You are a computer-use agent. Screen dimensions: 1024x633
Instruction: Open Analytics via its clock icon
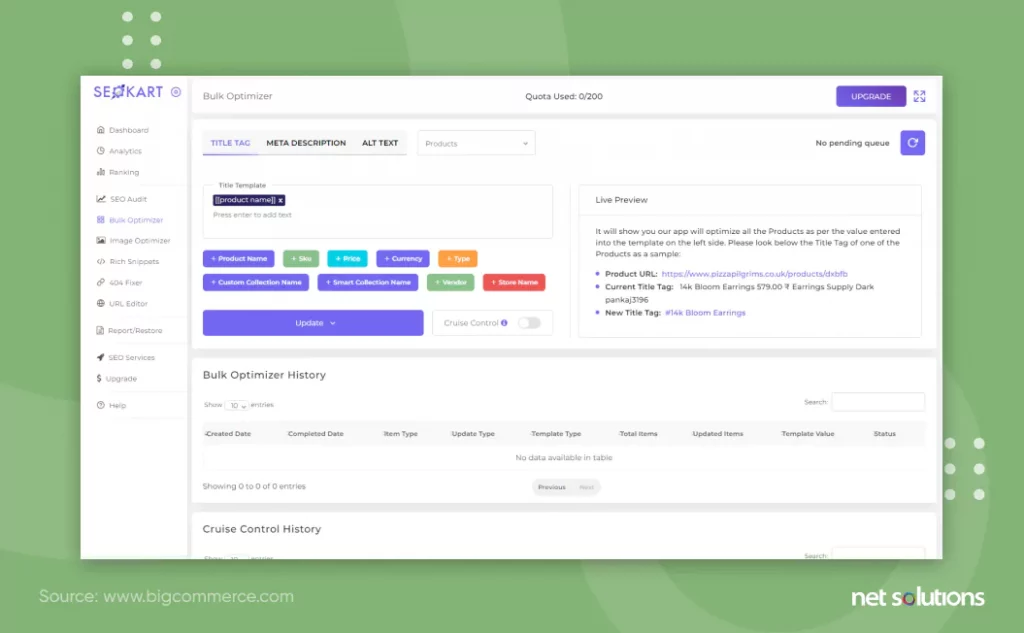pyautogui.click(x=101, y=151)
